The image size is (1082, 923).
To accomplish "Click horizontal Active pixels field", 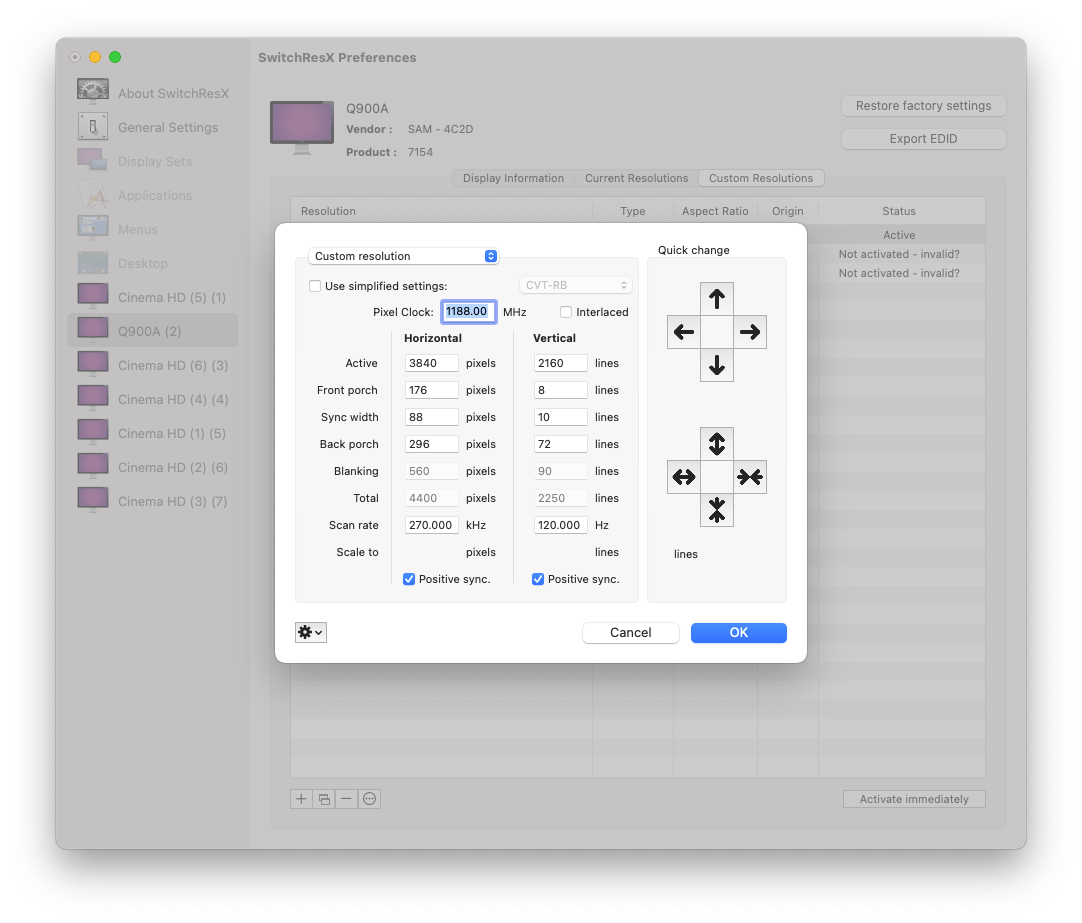I will pyautogui.click(x=431, y=363).
